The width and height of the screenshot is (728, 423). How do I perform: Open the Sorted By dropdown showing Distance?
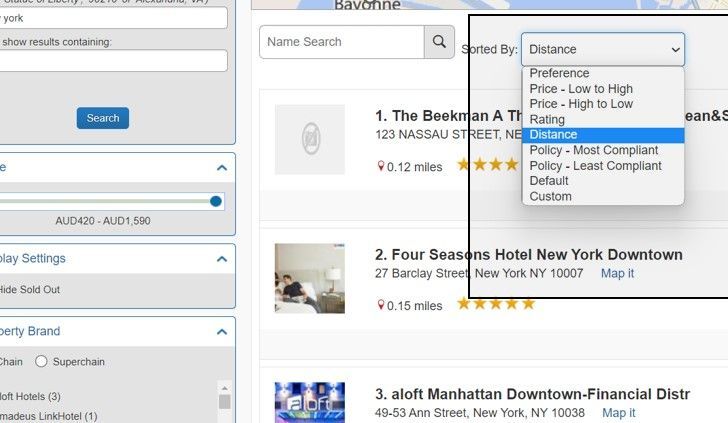(x=603, y=49)
